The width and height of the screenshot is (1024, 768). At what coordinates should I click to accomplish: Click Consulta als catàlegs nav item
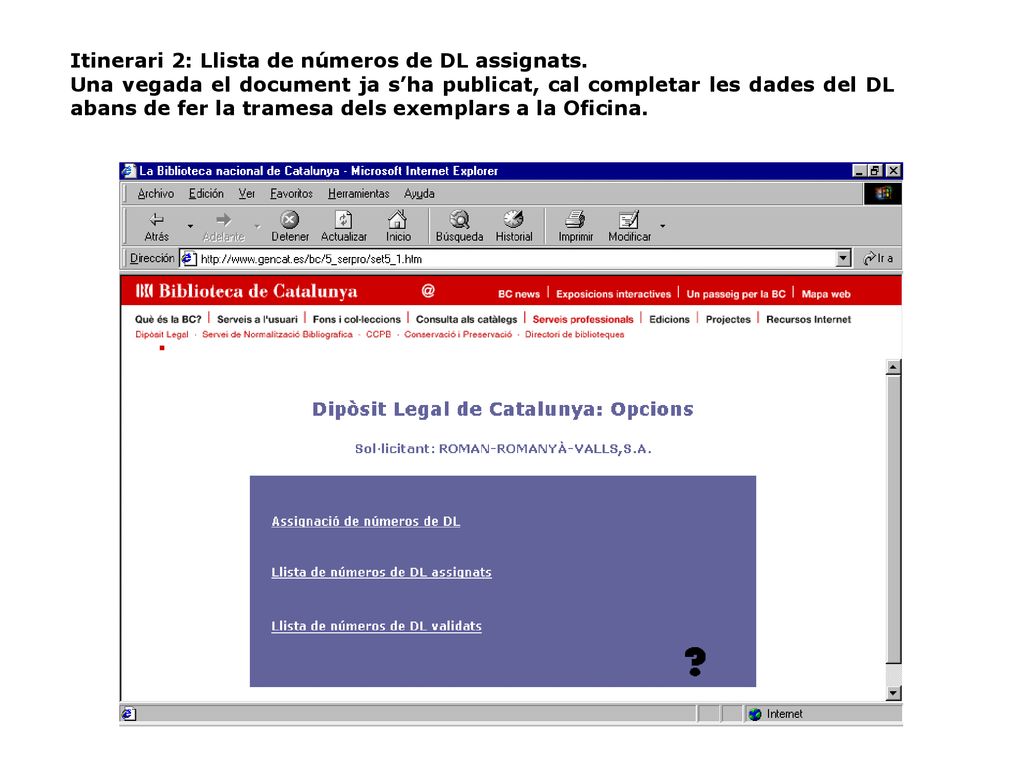(x=466, y=319)
